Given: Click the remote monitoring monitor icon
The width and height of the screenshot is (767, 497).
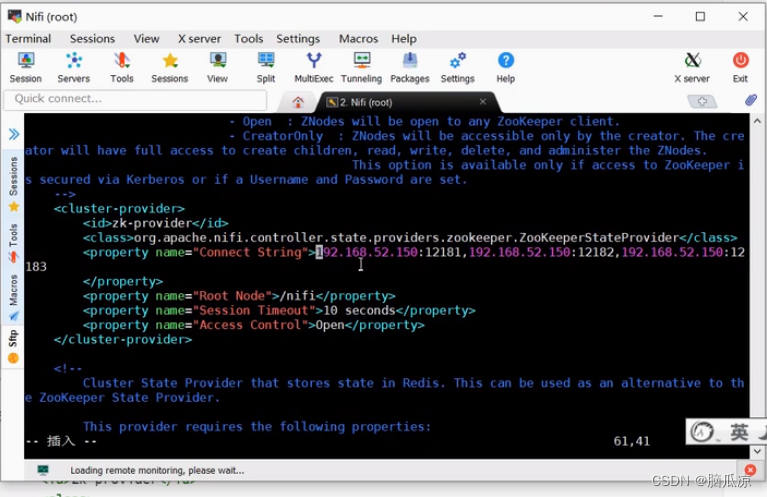Looking at the screenshot, I should coord(43,470).
